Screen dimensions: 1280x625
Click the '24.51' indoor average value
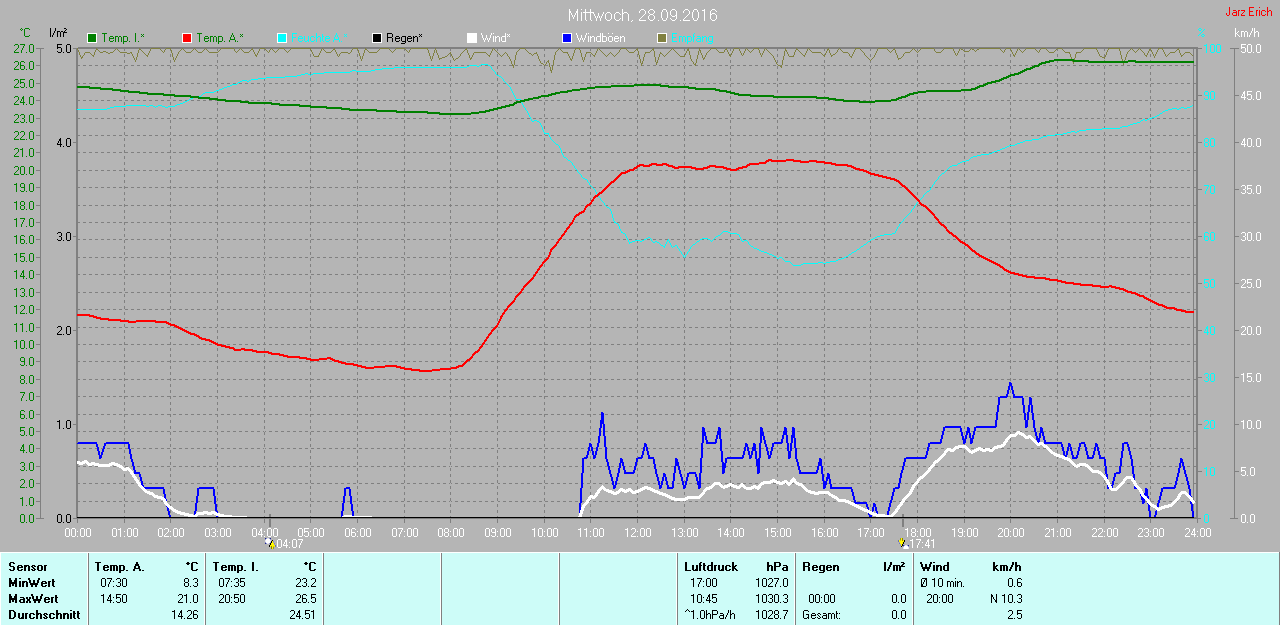(301, 615)
